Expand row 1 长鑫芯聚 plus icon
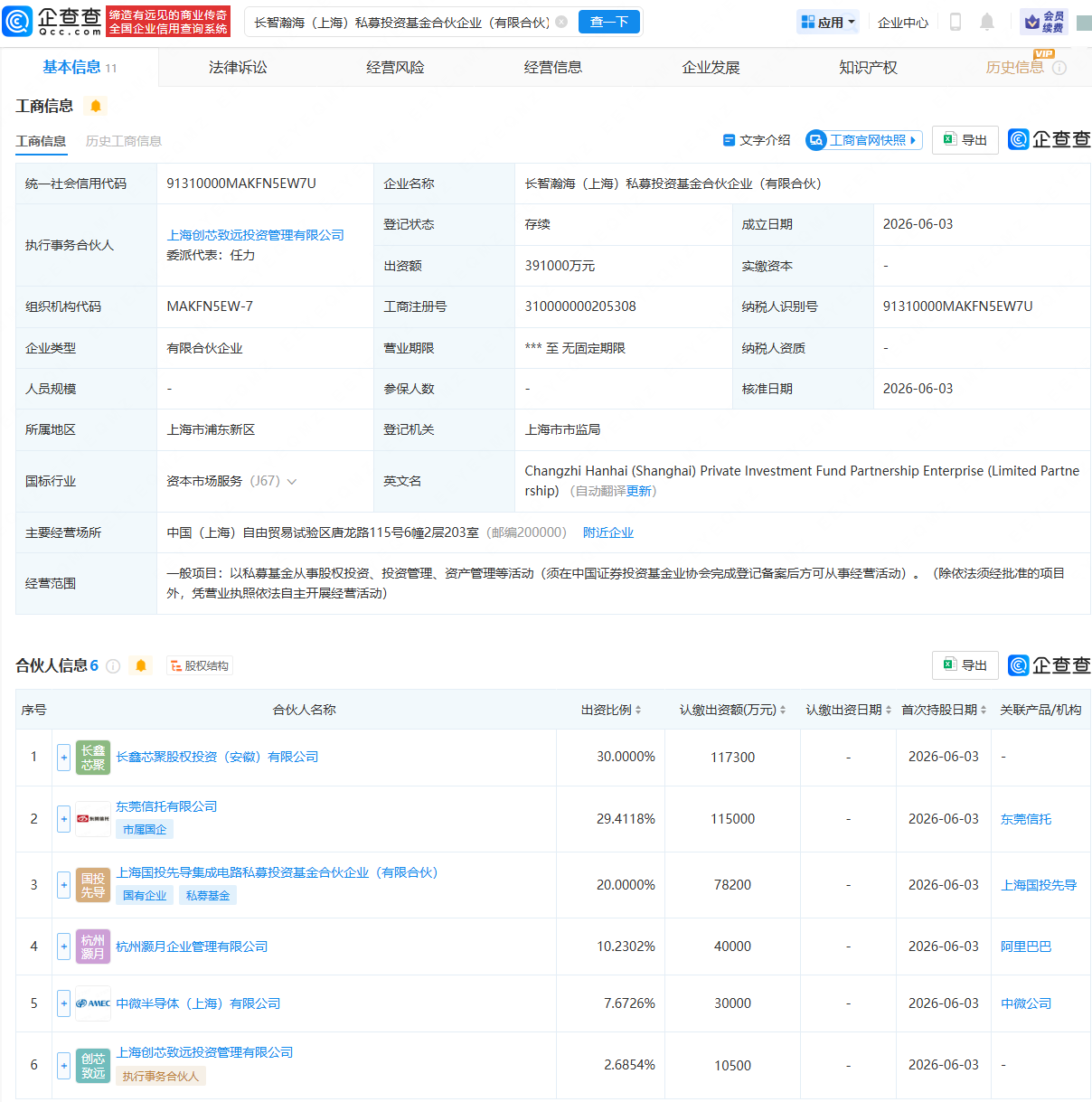1092x1102 pixels. tap(63, 758)
